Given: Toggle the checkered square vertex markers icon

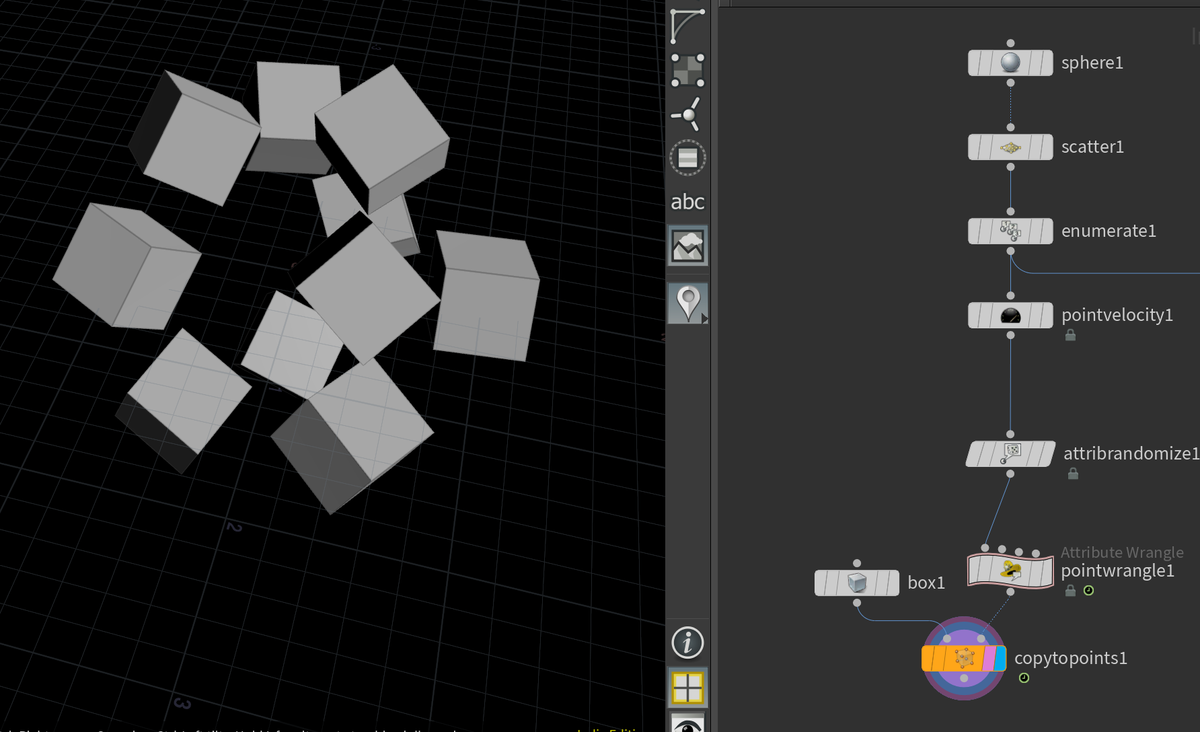Looking at the screenshot, I should click(687, 70).
